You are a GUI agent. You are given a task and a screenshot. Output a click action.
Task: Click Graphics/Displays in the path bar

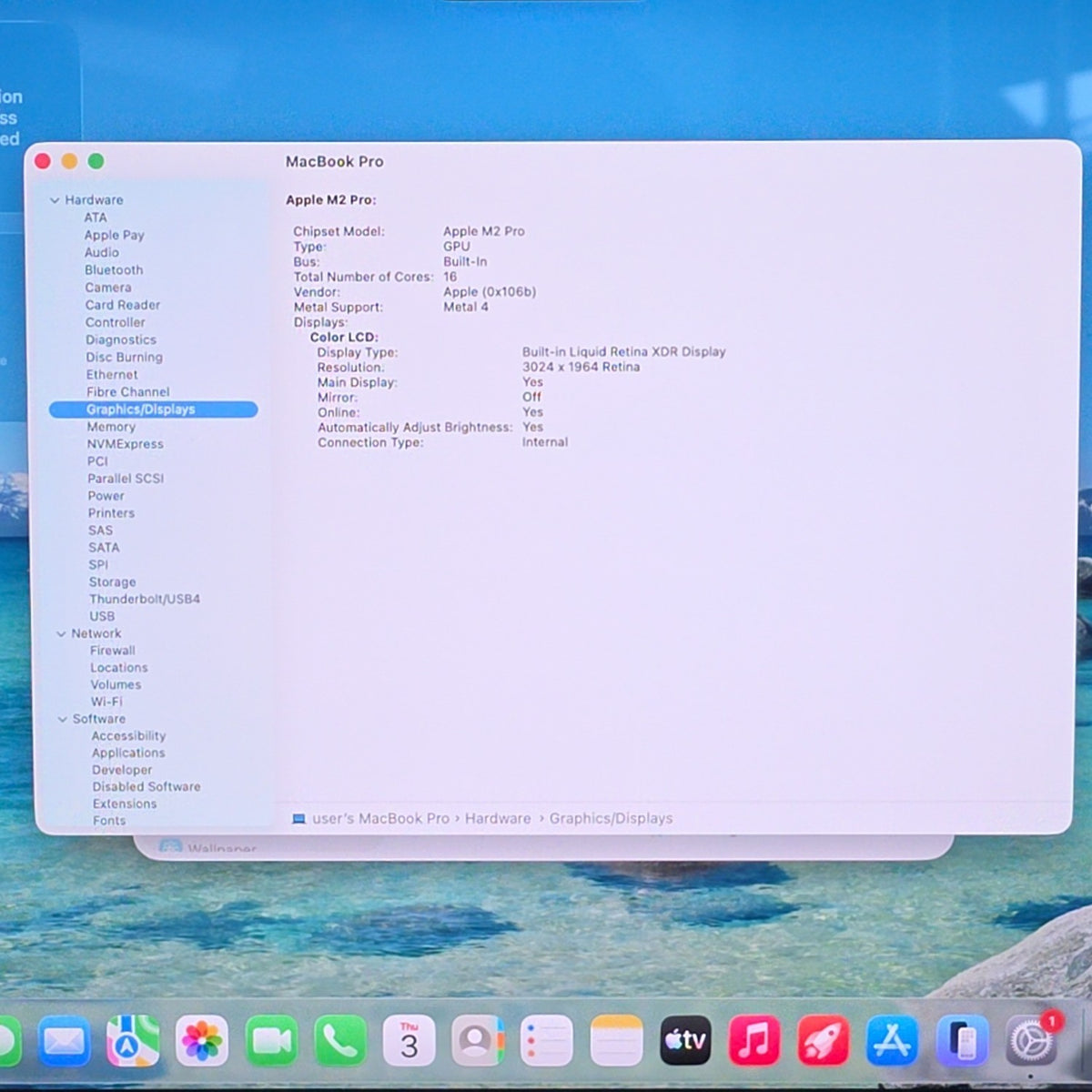611,819
